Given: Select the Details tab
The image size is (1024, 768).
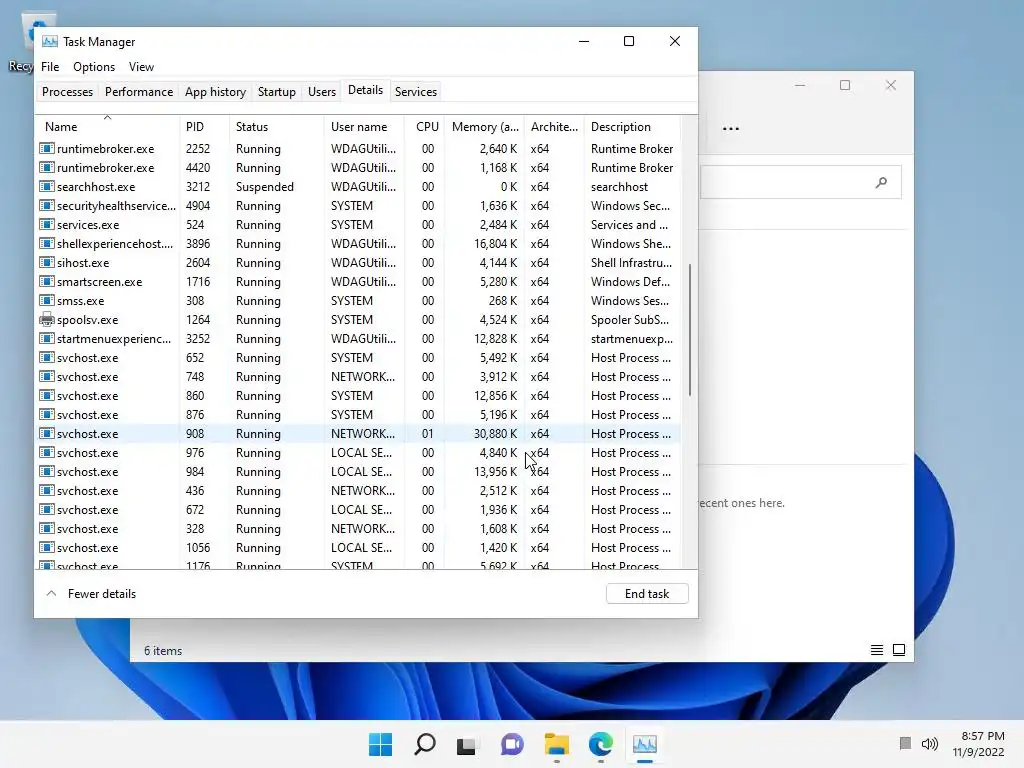Looking at the screenshot, I should [x=365, y=90].
